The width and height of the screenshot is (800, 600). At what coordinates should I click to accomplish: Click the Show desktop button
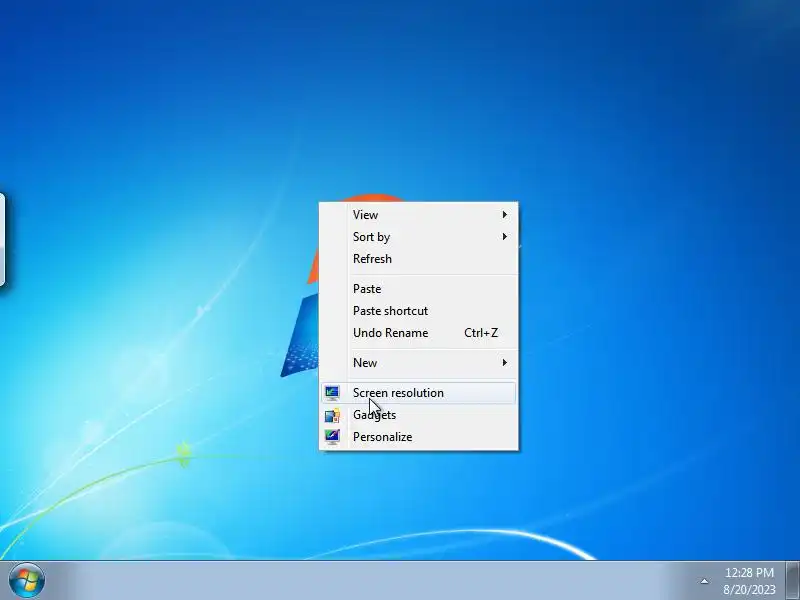793,581
